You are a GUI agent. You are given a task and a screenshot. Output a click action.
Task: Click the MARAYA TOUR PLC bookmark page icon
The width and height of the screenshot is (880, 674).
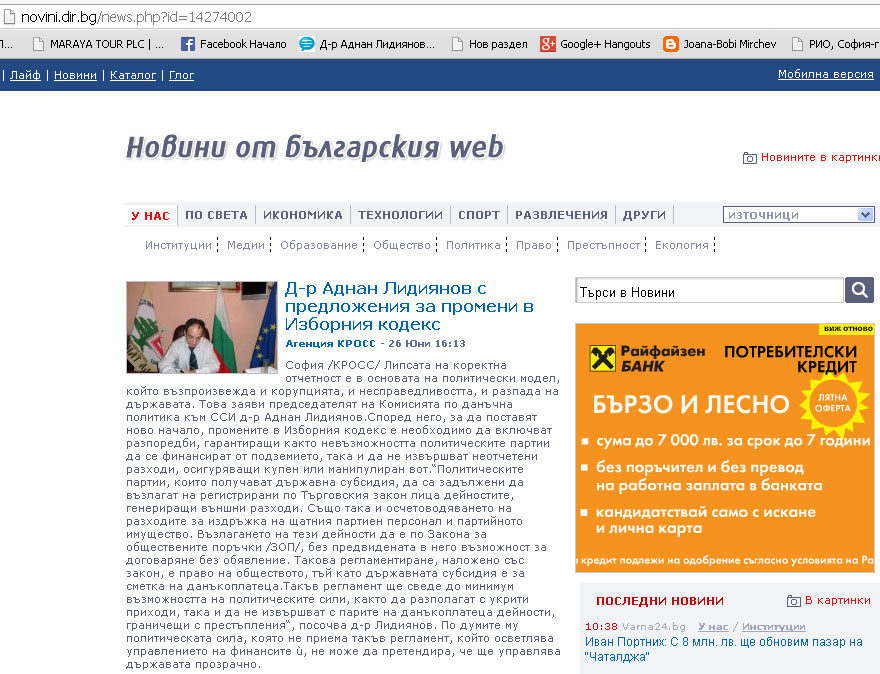click(38, 44)
